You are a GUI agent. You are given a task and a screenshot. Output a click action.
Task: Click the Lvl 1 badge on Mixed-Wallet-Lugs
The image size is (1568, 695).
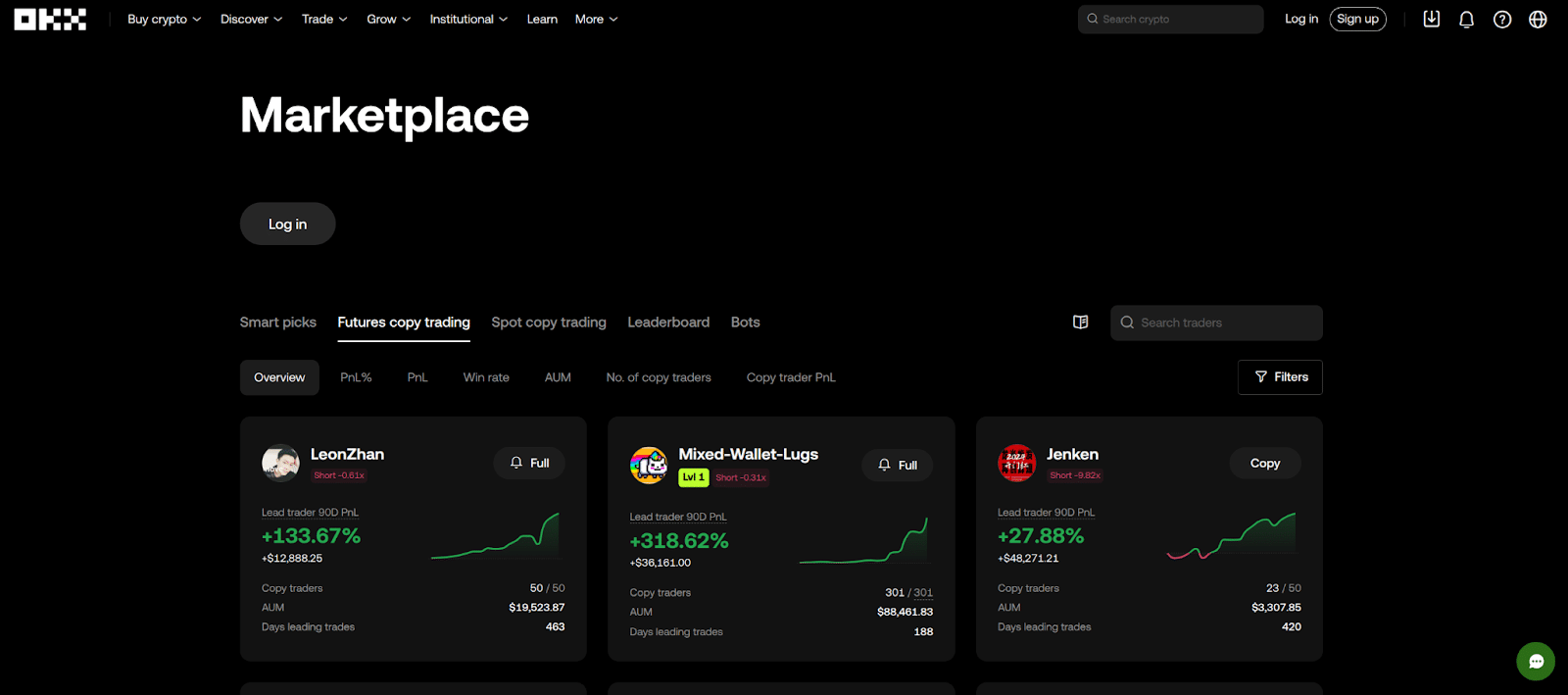(x=693, y=477)
